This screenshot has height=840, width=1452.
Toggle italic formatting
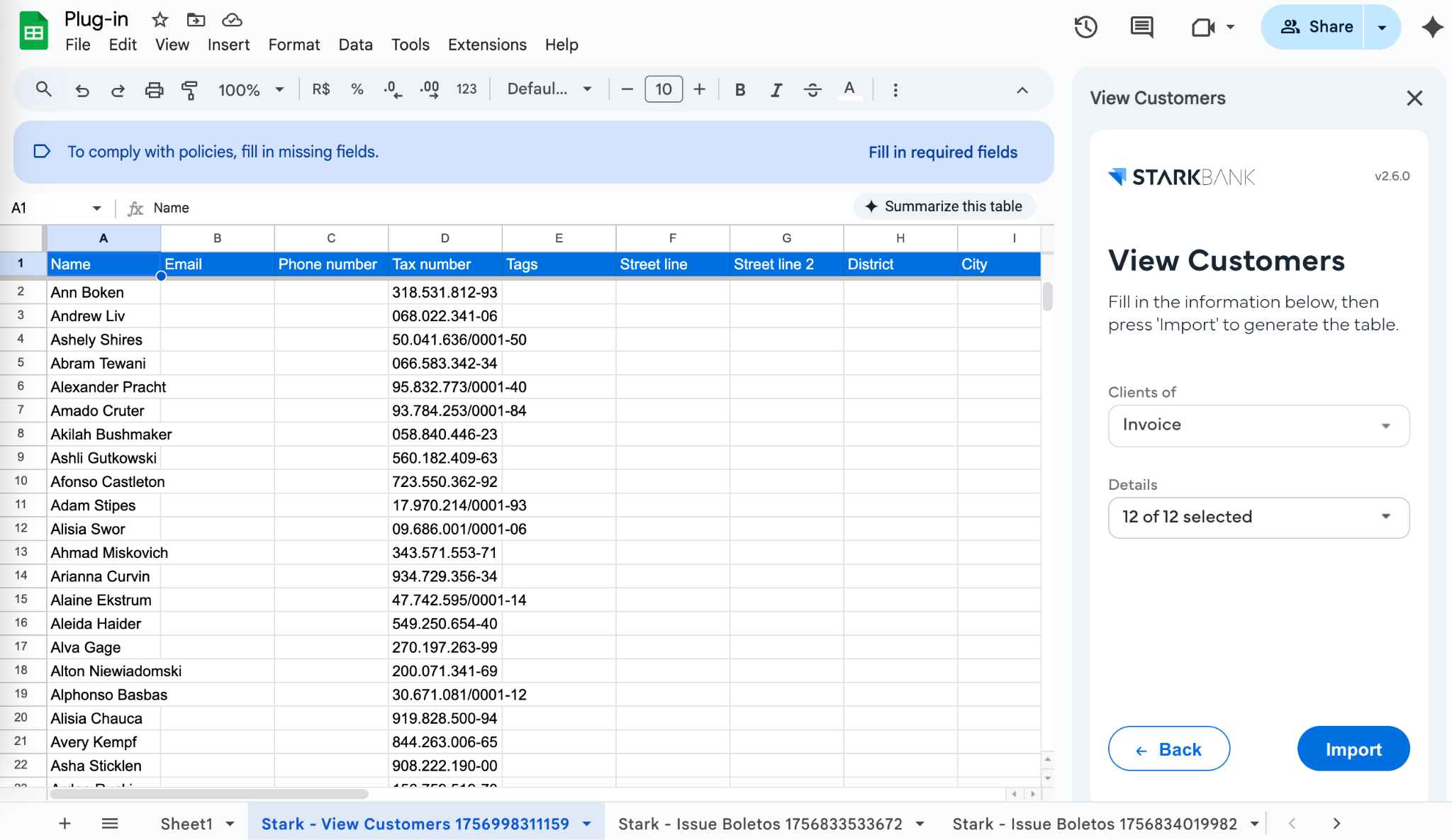776,90
